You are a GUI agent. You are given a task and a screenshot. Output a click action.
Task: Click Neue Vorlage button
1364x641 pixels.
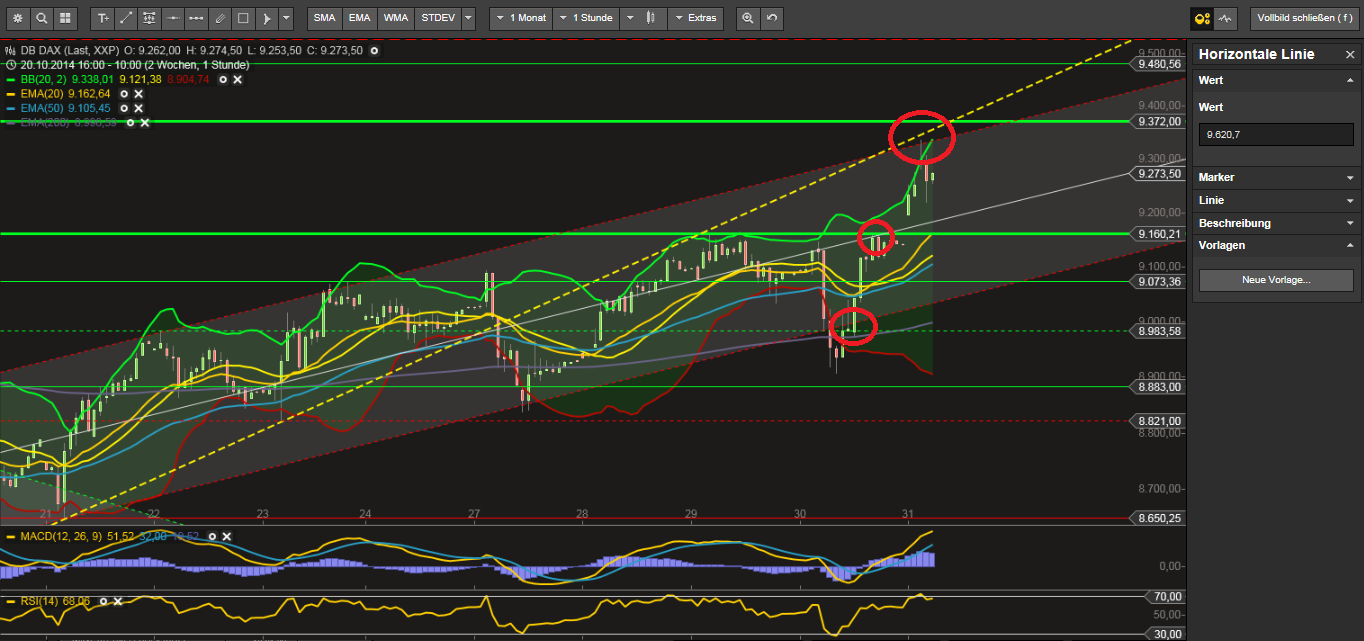coord(1276,280)
